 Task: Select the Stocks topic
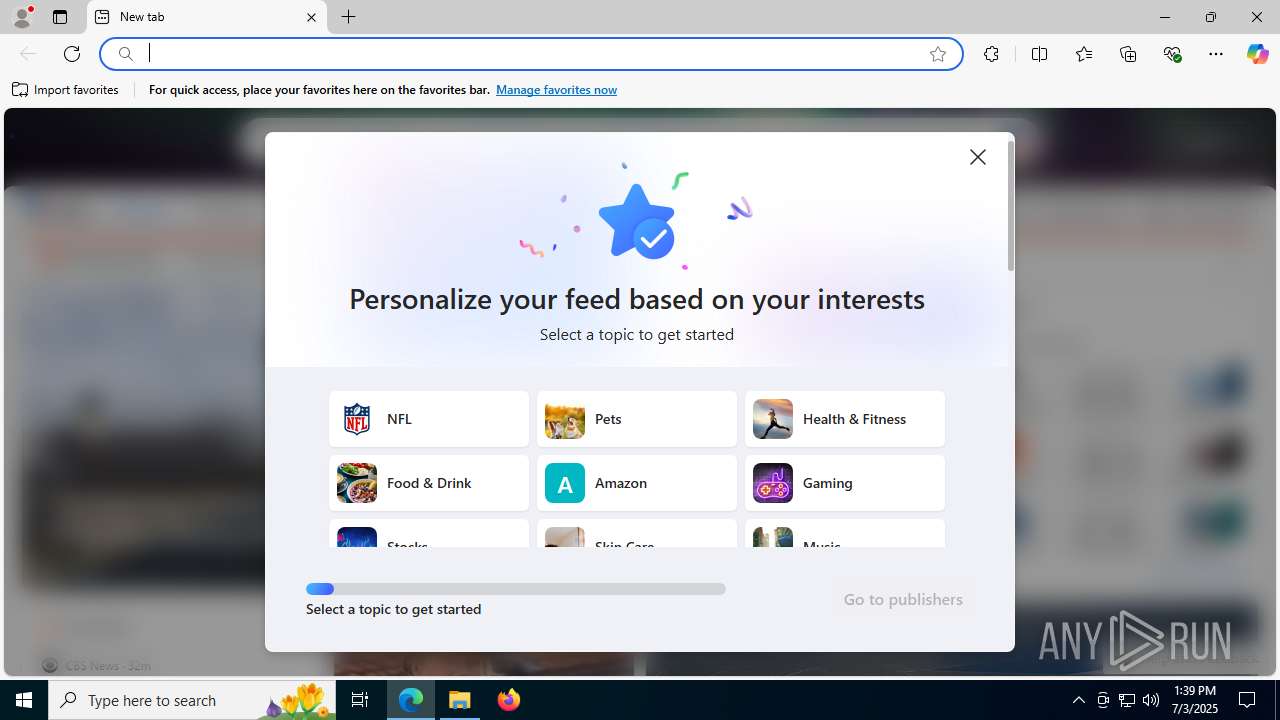tap(429, 534)
